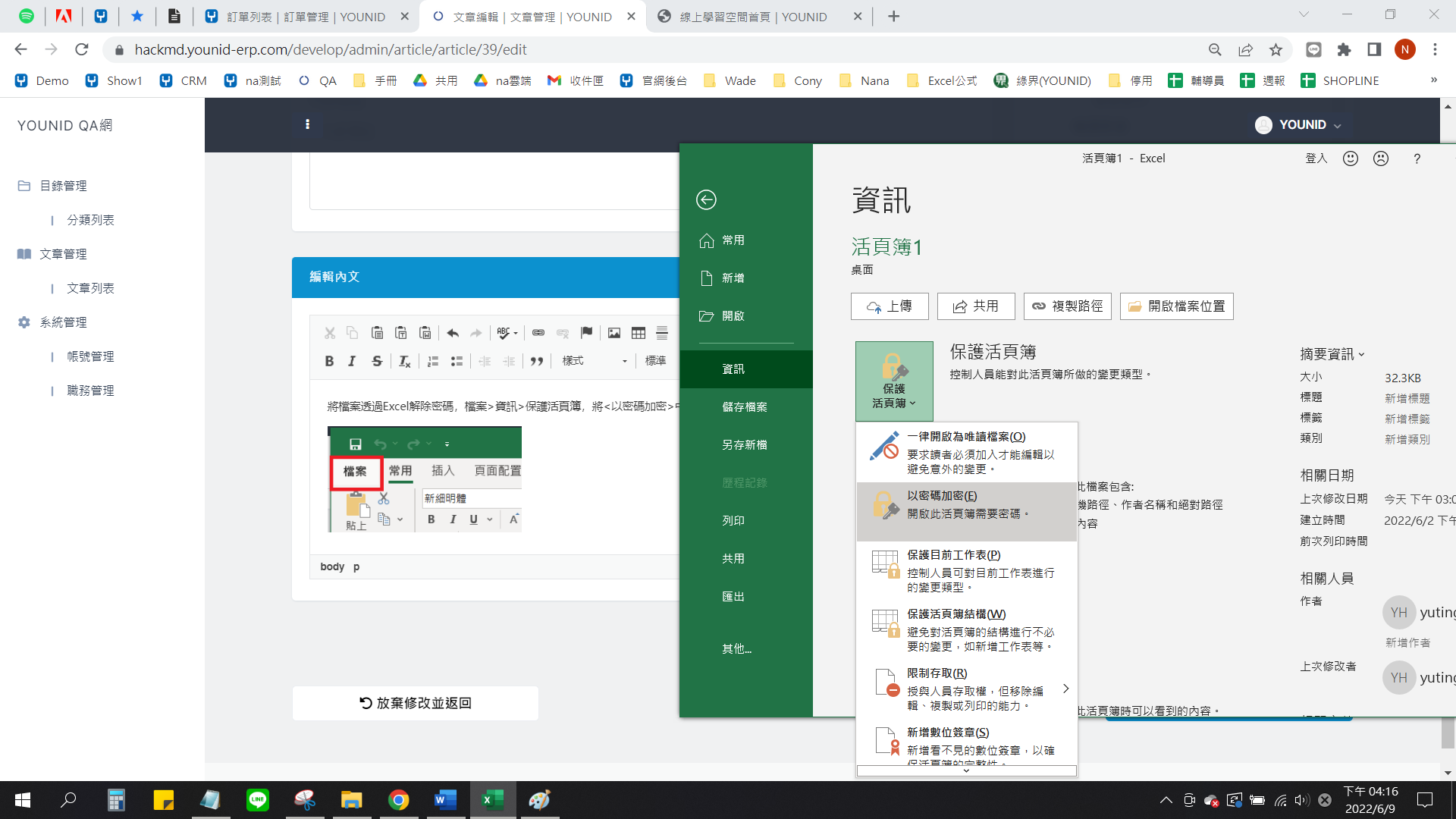Expand the 保護活頁簿 protect workbook dropdown

point(894,381)
